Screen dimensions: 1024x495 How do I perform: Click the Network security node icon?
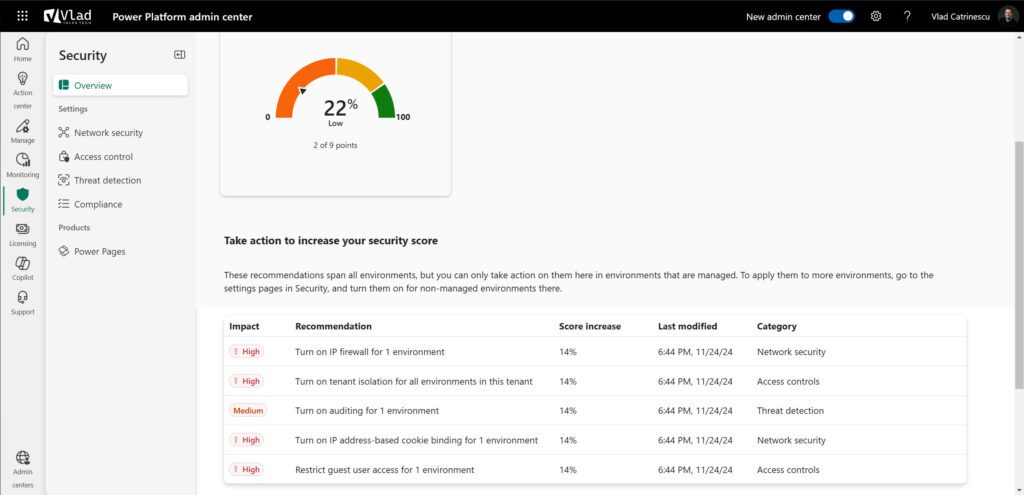coord(63,133)
